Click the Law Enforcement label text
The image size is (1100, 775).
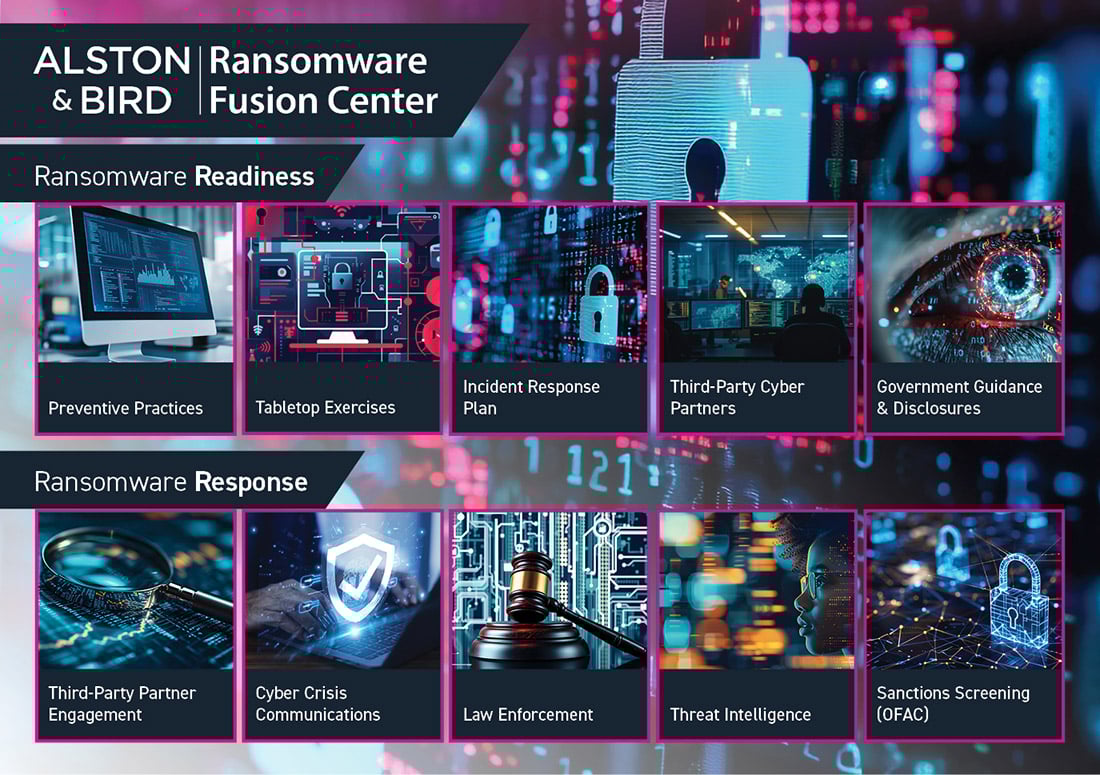tap(528, 714)
